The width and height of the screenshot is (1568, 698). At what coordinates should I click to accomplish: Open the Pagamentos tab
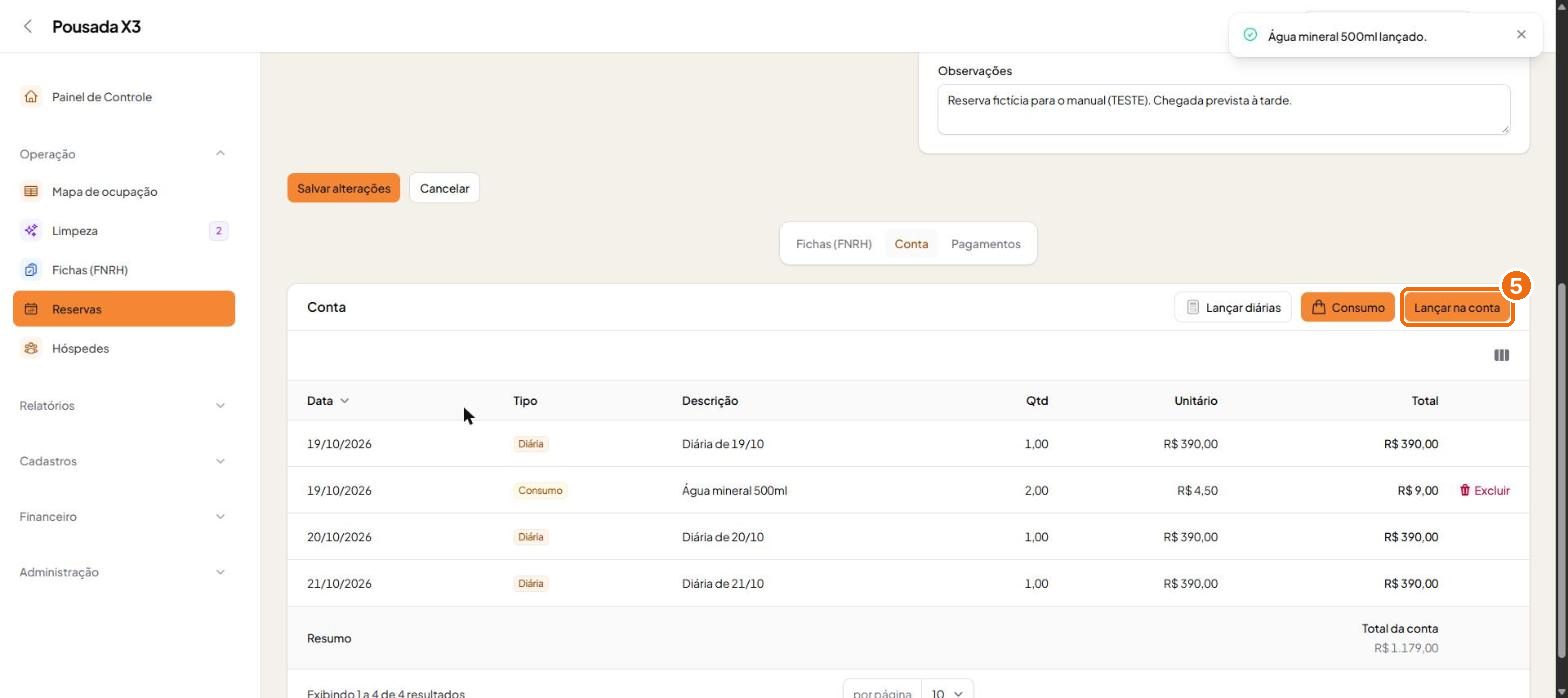[x=986, y=243]
